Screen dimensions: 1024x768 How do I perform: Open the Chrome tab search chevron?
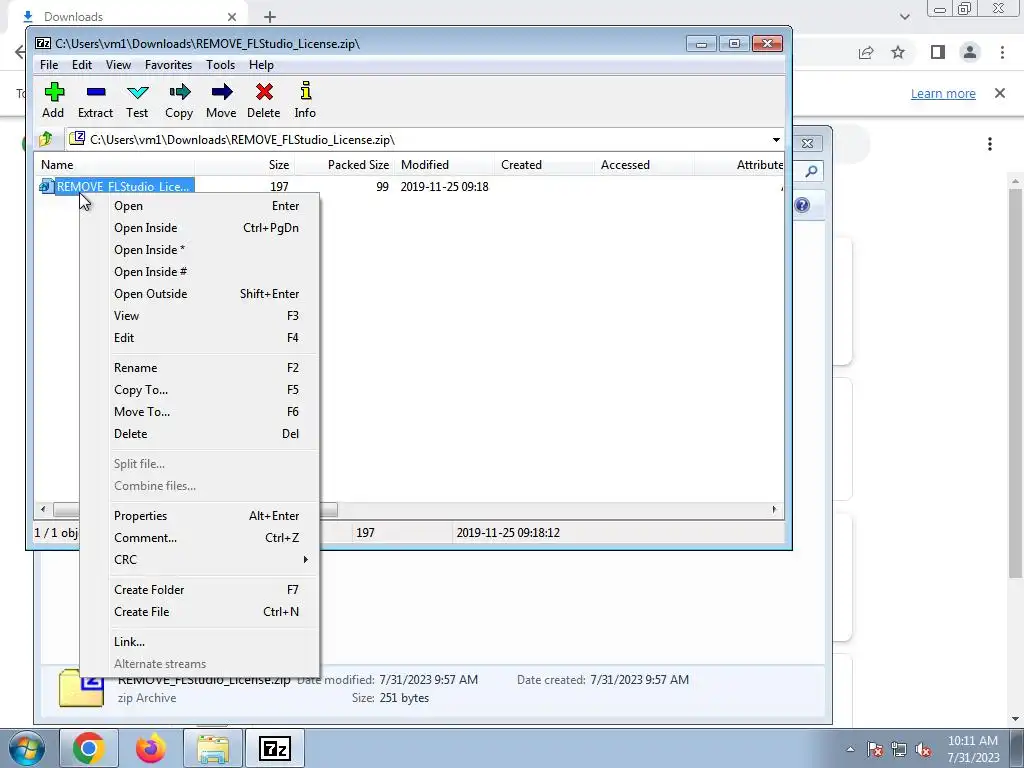(904, 16)
